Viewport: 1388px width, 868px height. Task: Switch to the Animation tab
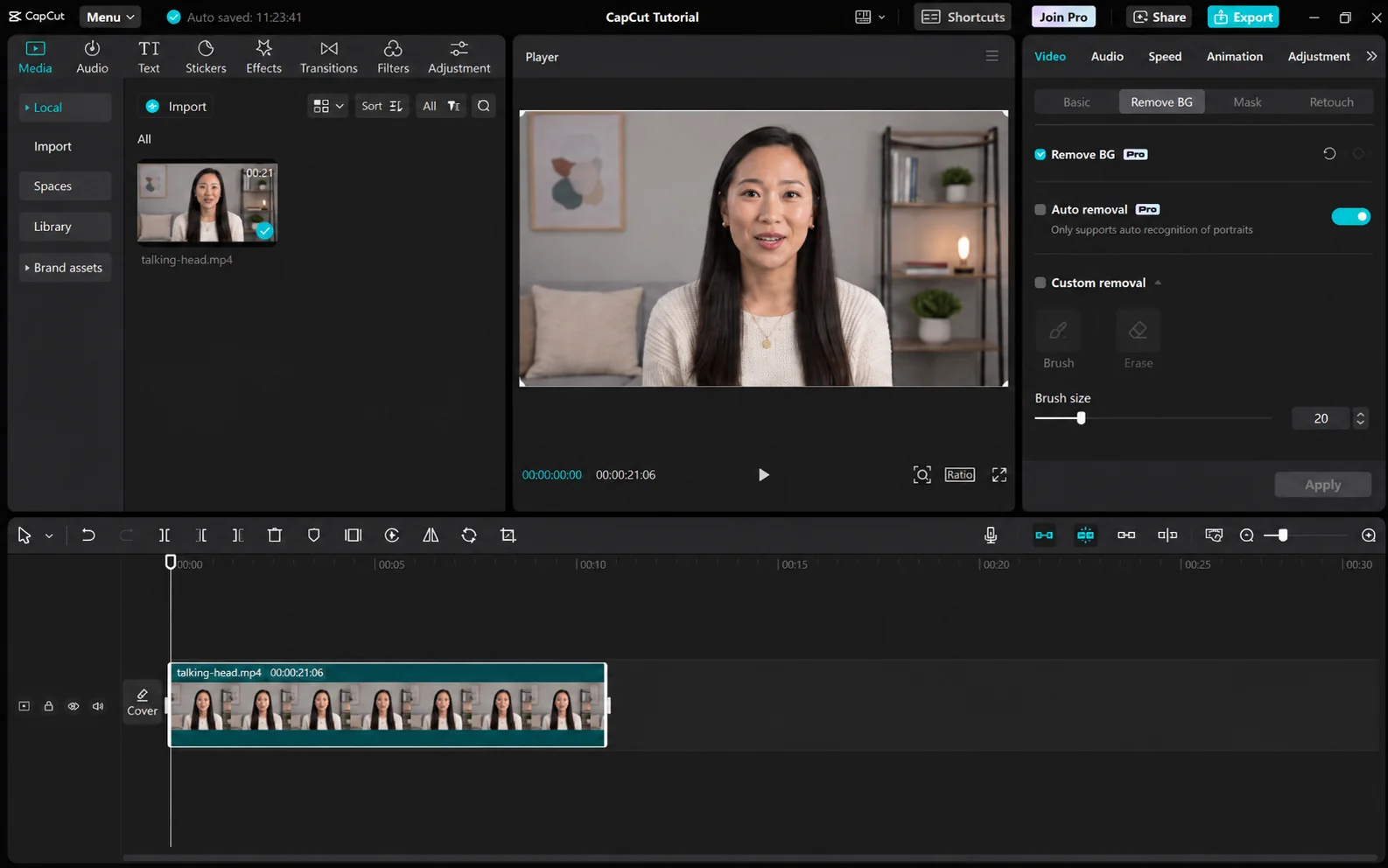[1234, 56]
